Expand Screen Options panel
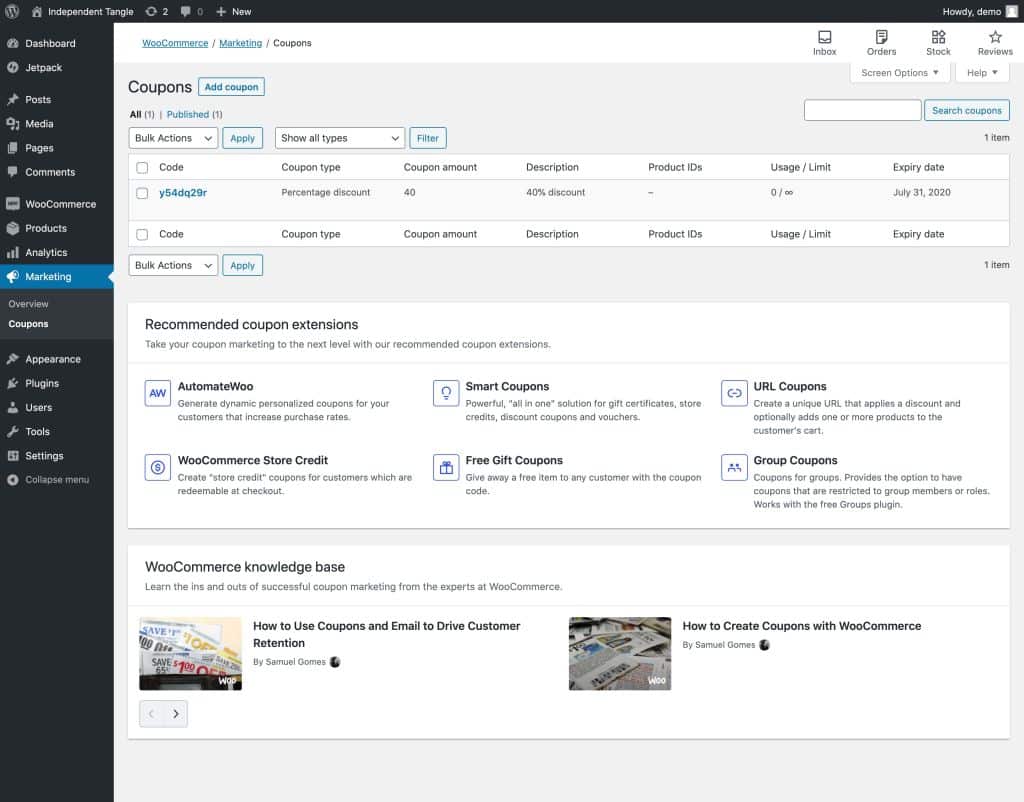1024x802 pixels. [x=899, y=72]
